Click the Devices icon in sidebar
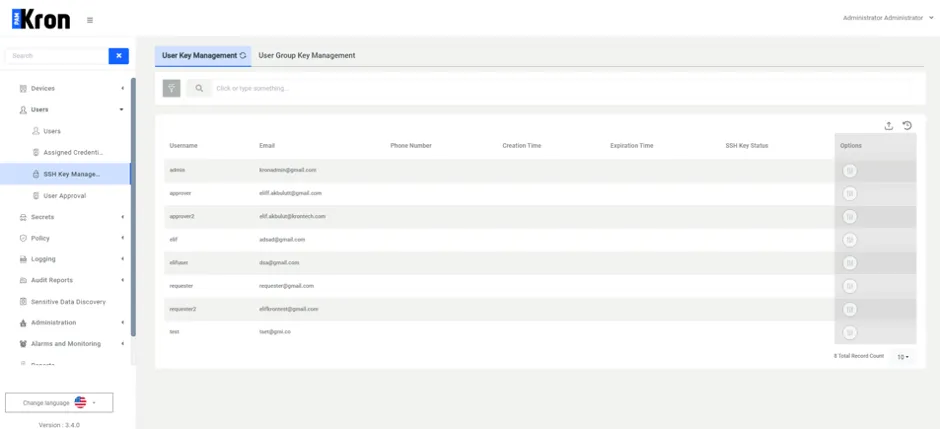Screen dimensions: 940x430 tap(23, 89)
